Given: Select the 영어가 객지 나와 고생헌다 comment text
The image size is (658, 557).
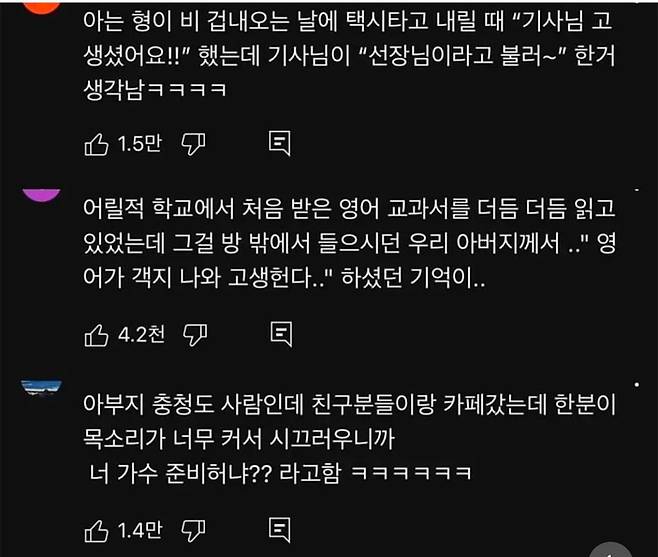Looking at the screenshot, I should pyautogui.click(x=349, y=243).
